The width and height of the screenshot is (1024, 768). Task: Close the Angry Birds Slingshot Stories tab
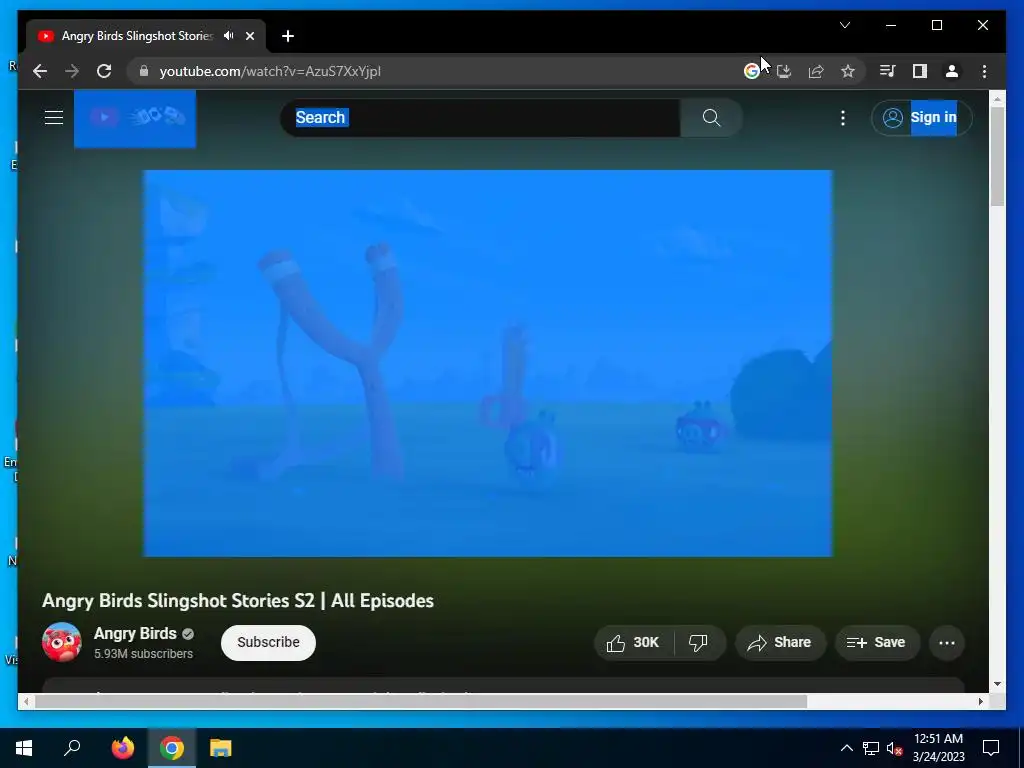pos(249,36)
